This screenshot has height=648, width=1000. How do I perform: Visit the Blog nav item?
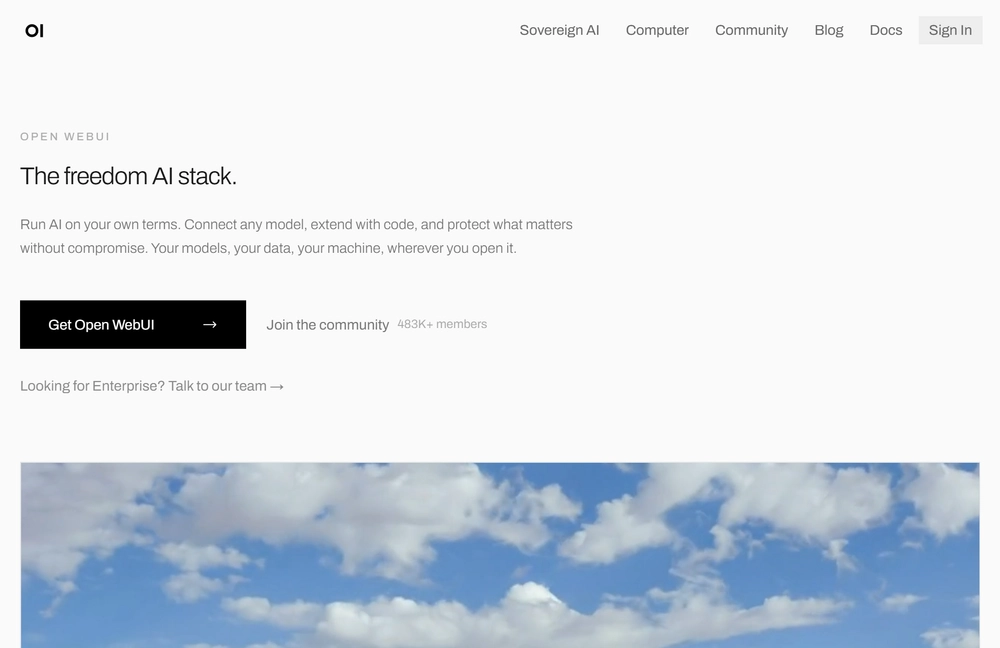(x=828, y=30)
